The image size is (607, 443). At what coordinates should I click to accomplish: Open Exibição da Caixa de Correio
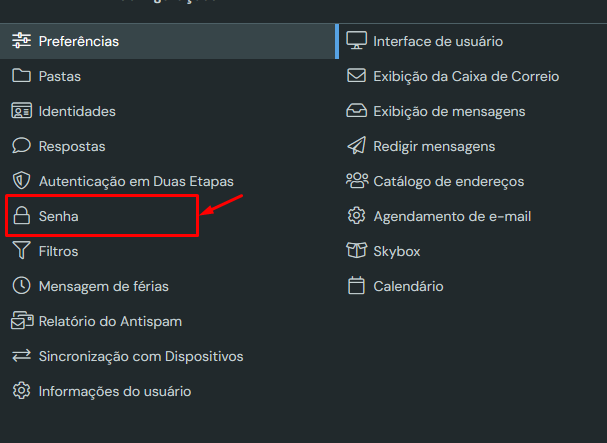pyautogui.click(x=465, y=76)
